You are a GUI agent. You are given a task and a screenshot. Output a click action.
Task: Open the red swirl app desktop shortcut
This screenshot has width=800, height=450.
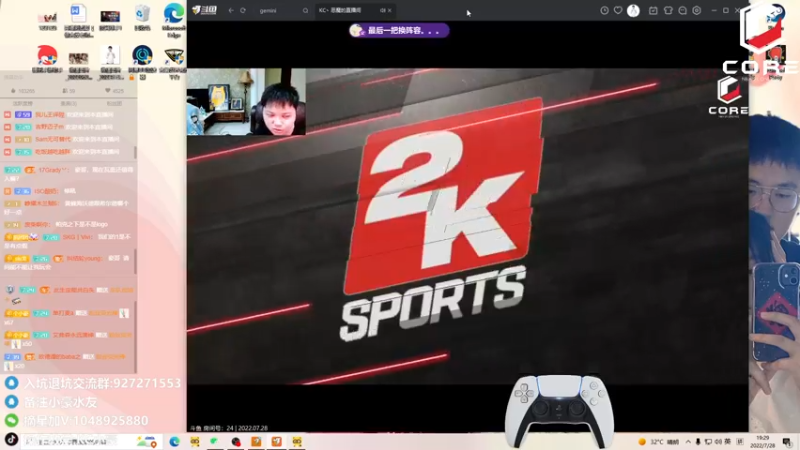pyautogui.click(x=47, y=59)
